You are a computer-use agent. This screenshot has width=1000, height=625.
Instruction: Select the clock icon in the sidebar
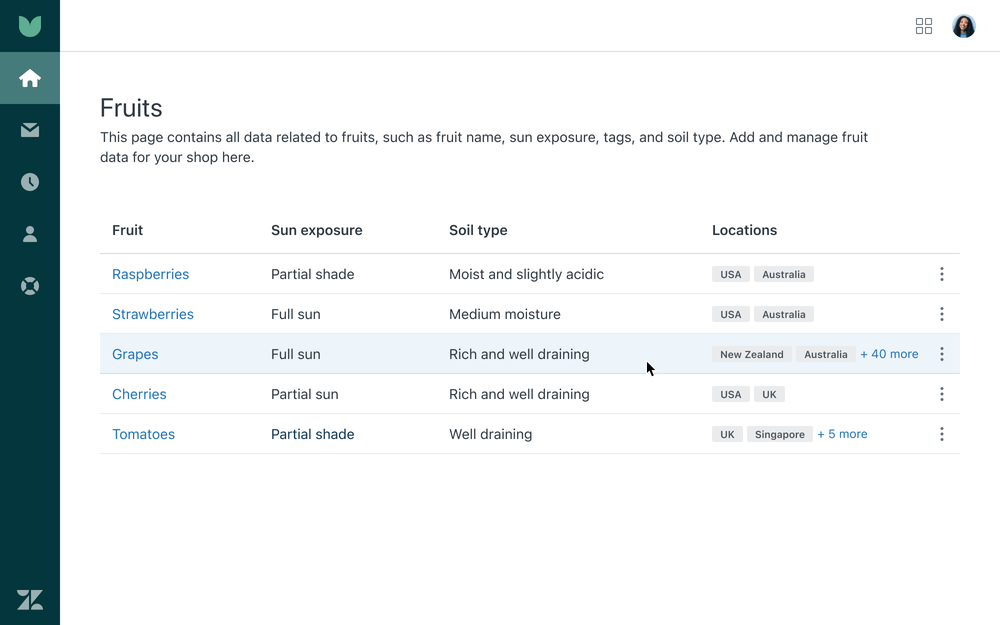click(30, 182)
